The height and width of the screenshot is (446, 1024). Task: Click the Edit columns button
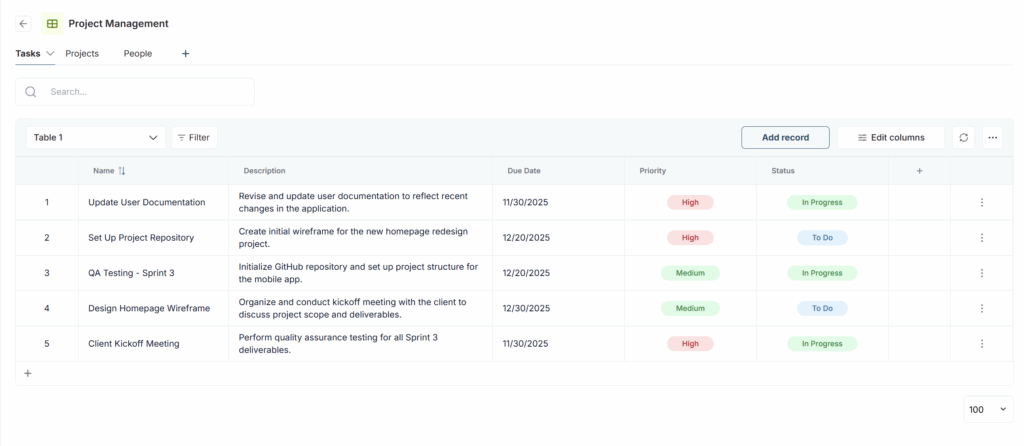click(x=890, y=137)
